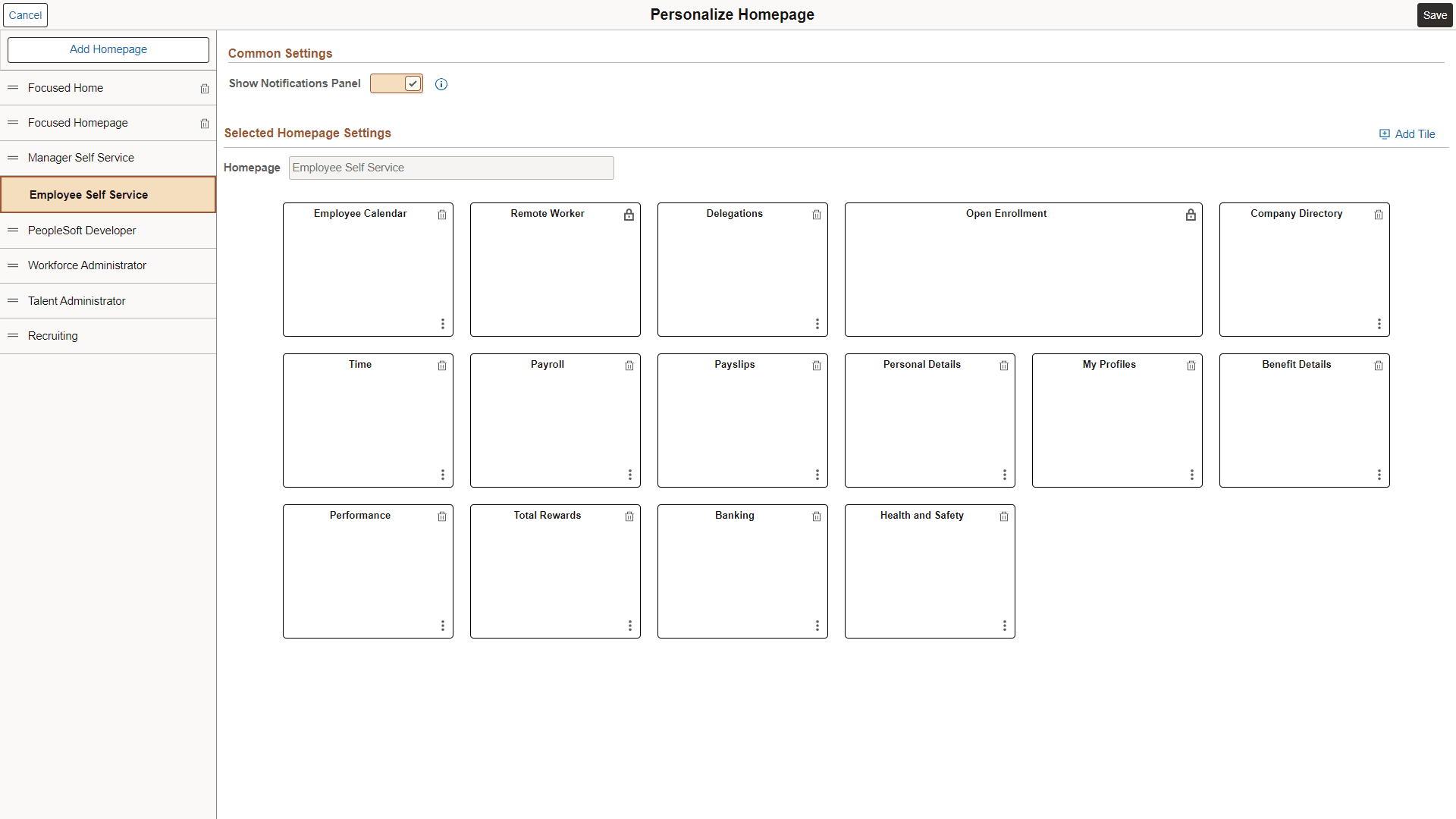Click the drag handle beside Manager Self Service
This screenshot has width=1456, height=819.
(x=13, y=158)
